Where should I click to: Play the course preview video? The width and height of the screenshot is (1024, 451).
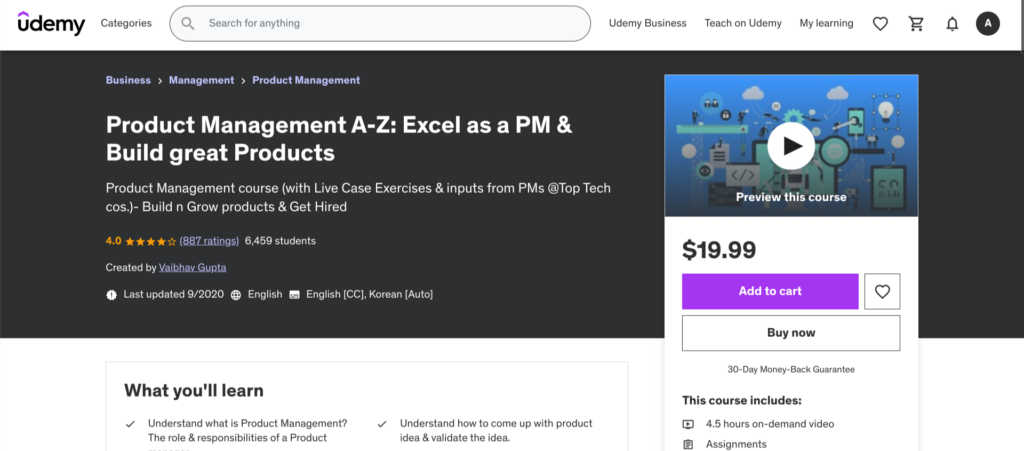pyautogui.click(x=791, y=147)
